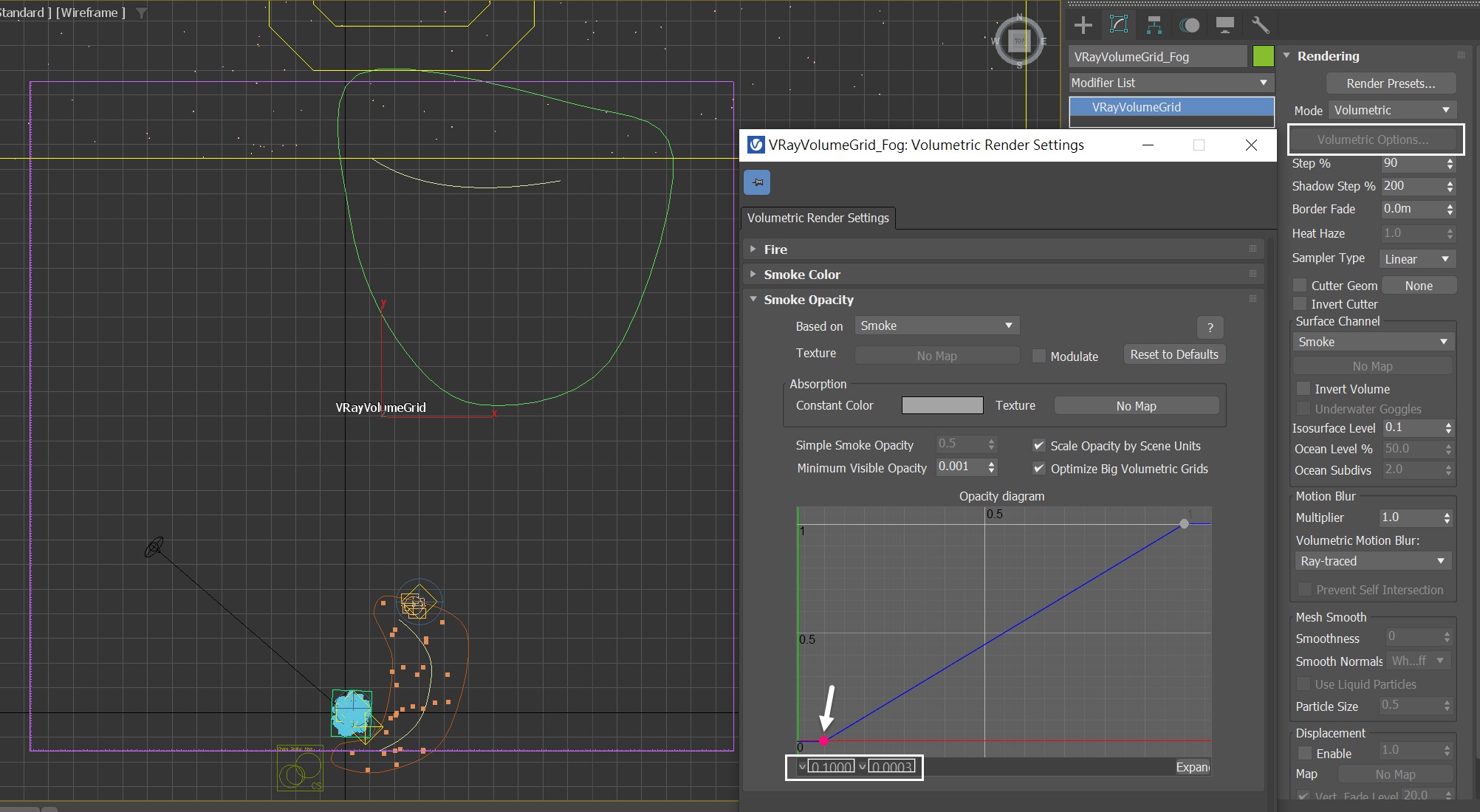Screen dimensions: 1480x812
Task: Increase the Shadow Step % spinner
Action: (x=1450, y=182)
